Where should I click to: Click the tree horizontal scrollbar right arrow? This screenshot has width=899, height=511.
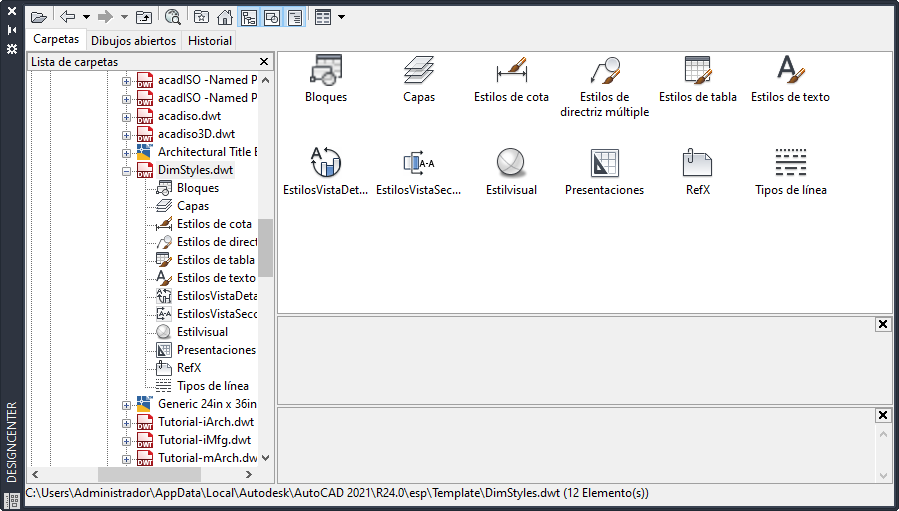click(249, 474)
